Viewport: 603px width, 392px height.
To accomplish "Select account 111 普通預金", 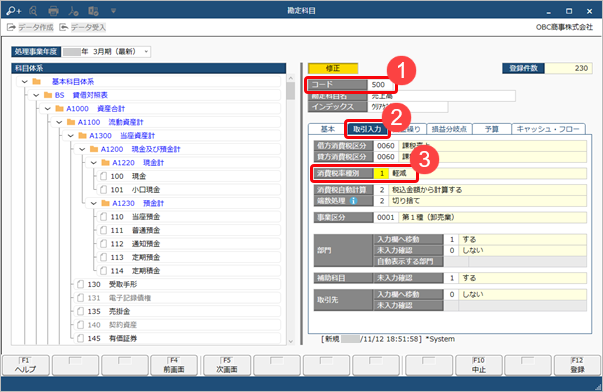I will 188,230.
